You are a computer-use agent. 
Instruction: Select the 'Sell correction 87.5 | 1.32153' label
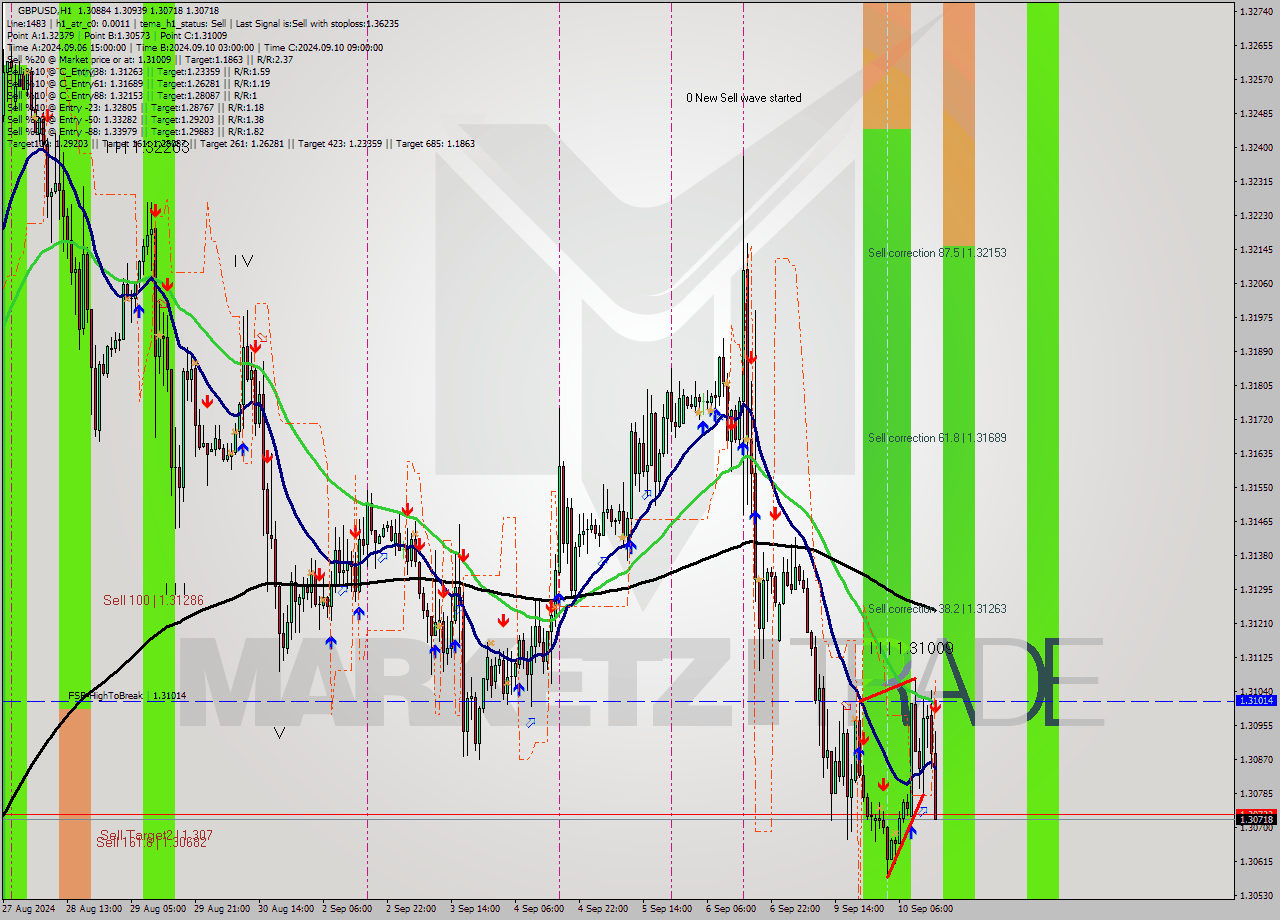point(938,253)
